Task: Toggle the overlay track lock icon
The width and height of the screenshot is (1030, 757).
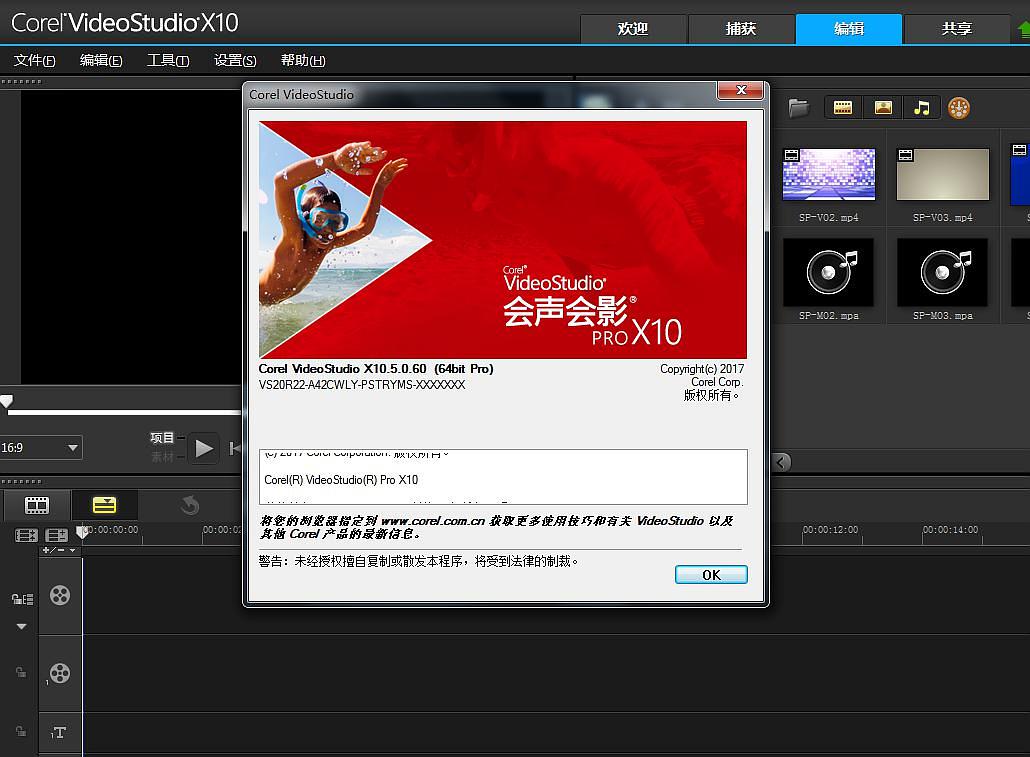Action: [21, 672]
